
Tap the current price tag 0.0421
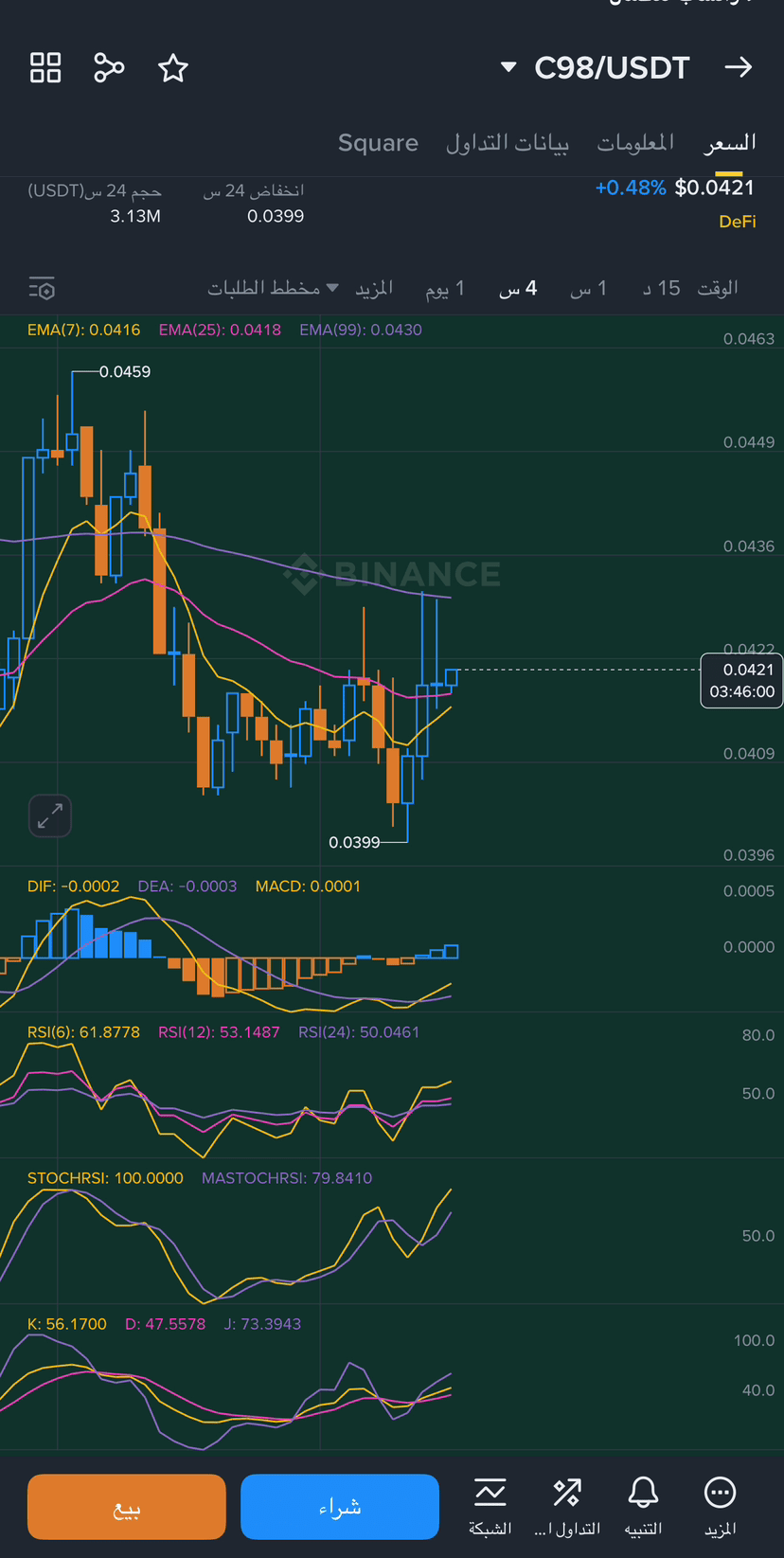pyautogui.click(x=741, y=680)
